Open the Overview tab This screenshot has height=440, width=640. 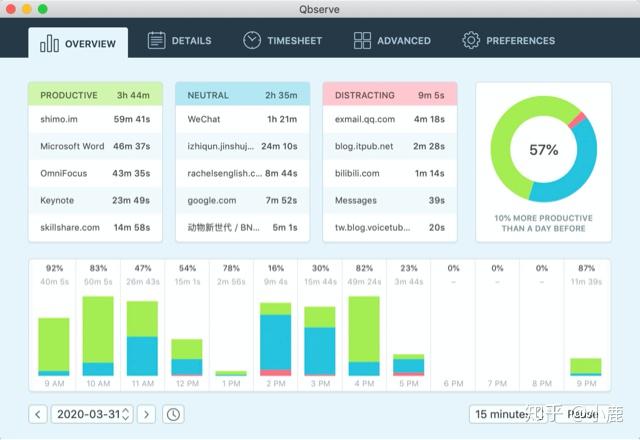pyautogui.click(x=78, y=42)
